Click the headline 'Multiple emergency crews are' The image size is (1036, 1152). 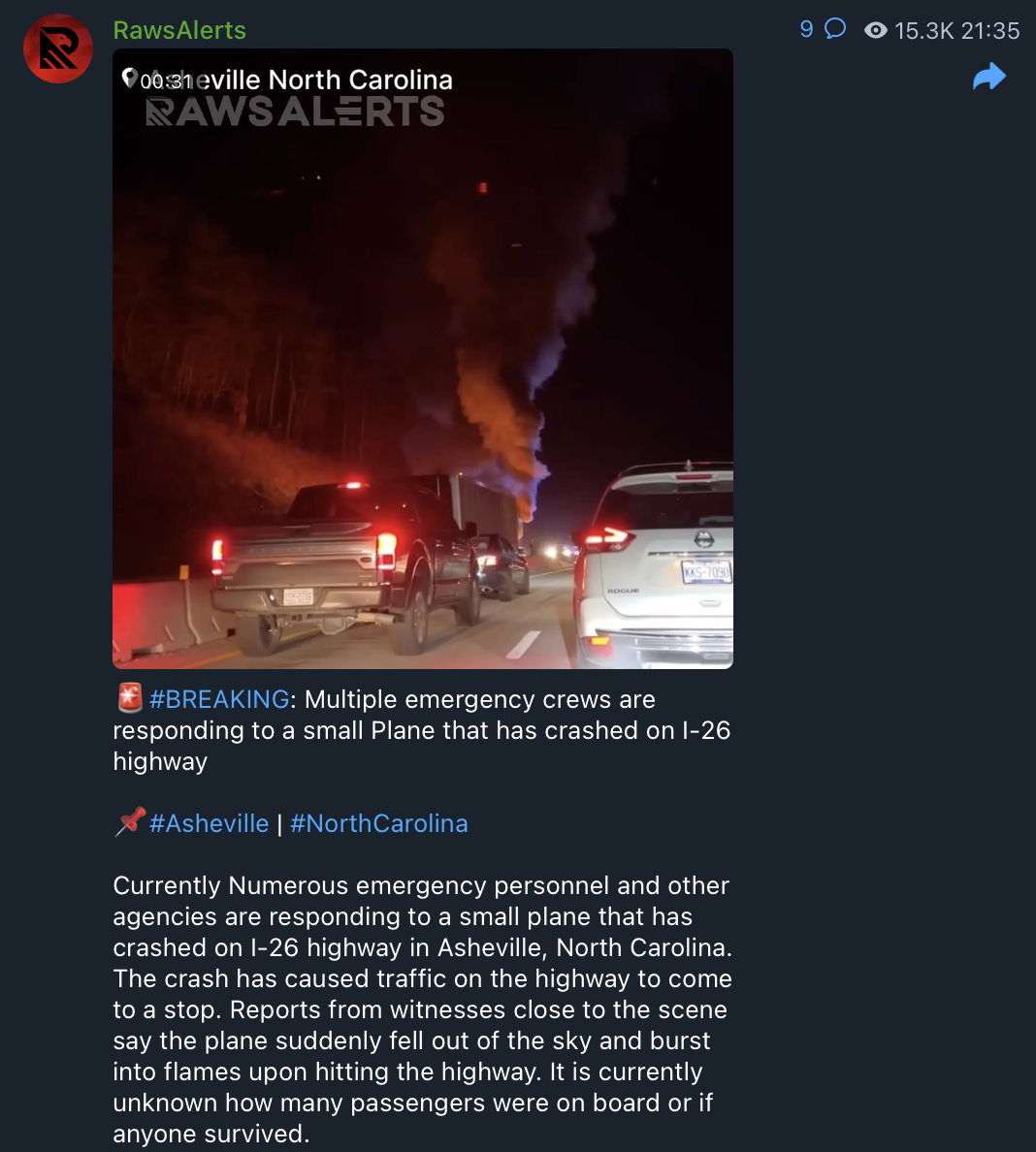(x=480, y=699)
